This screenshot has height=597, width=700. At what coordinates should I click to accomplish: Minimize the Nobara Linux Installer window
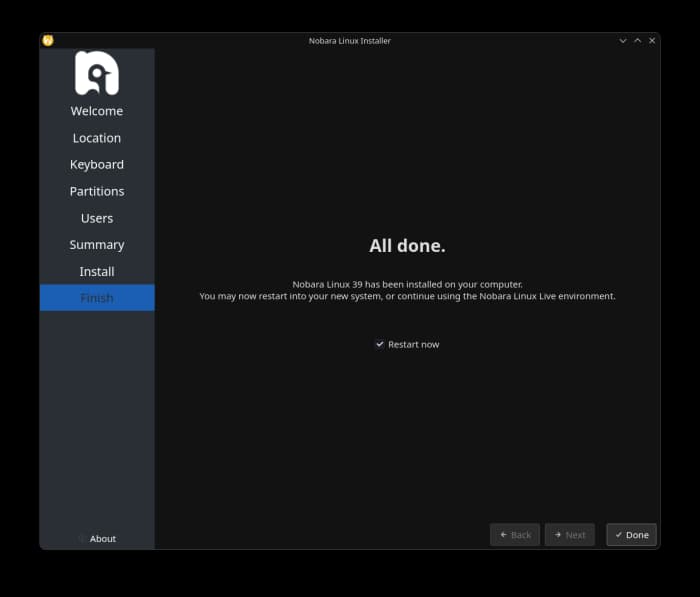[623, 41]
